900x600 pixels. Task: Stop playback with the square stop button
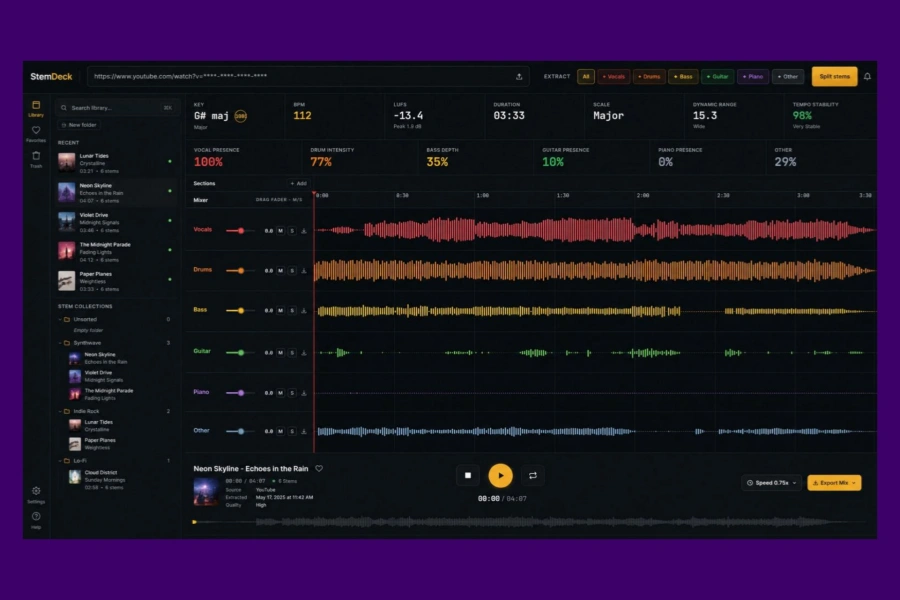click(468, 475)
